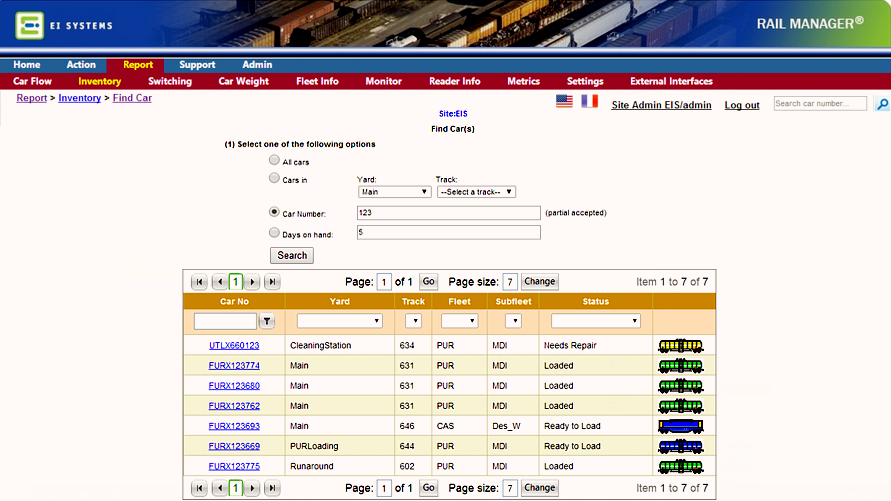Open the Switching menu item
This screenshot has height=501, width=891.
(170, 81)
